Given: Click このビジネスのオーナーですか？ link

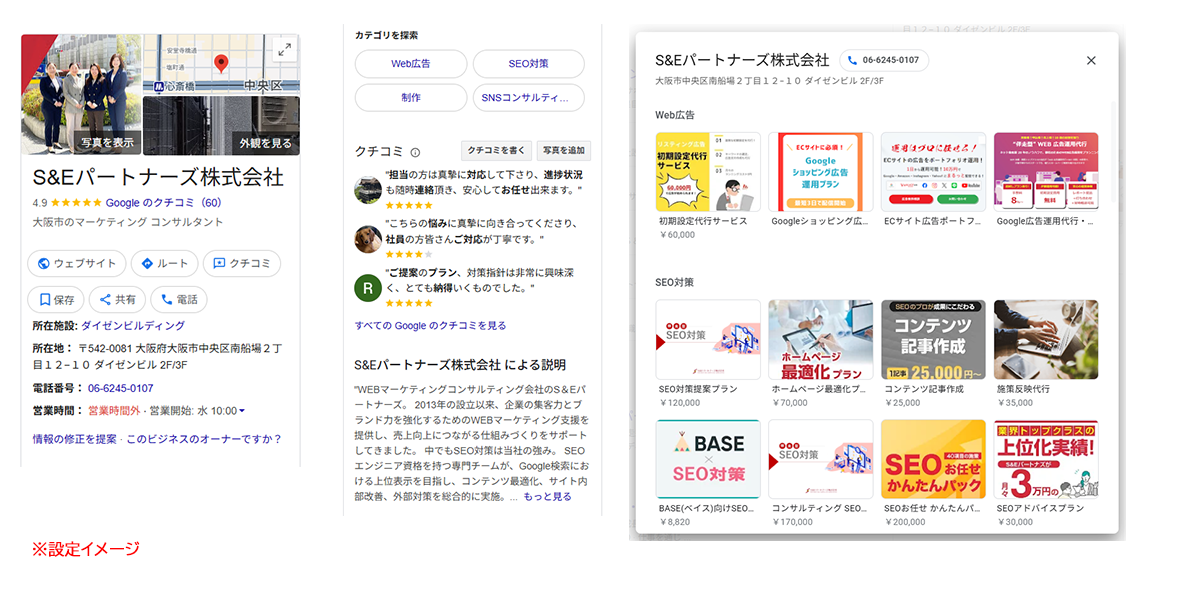Looking at the screenshot, I should click(203, 439).
